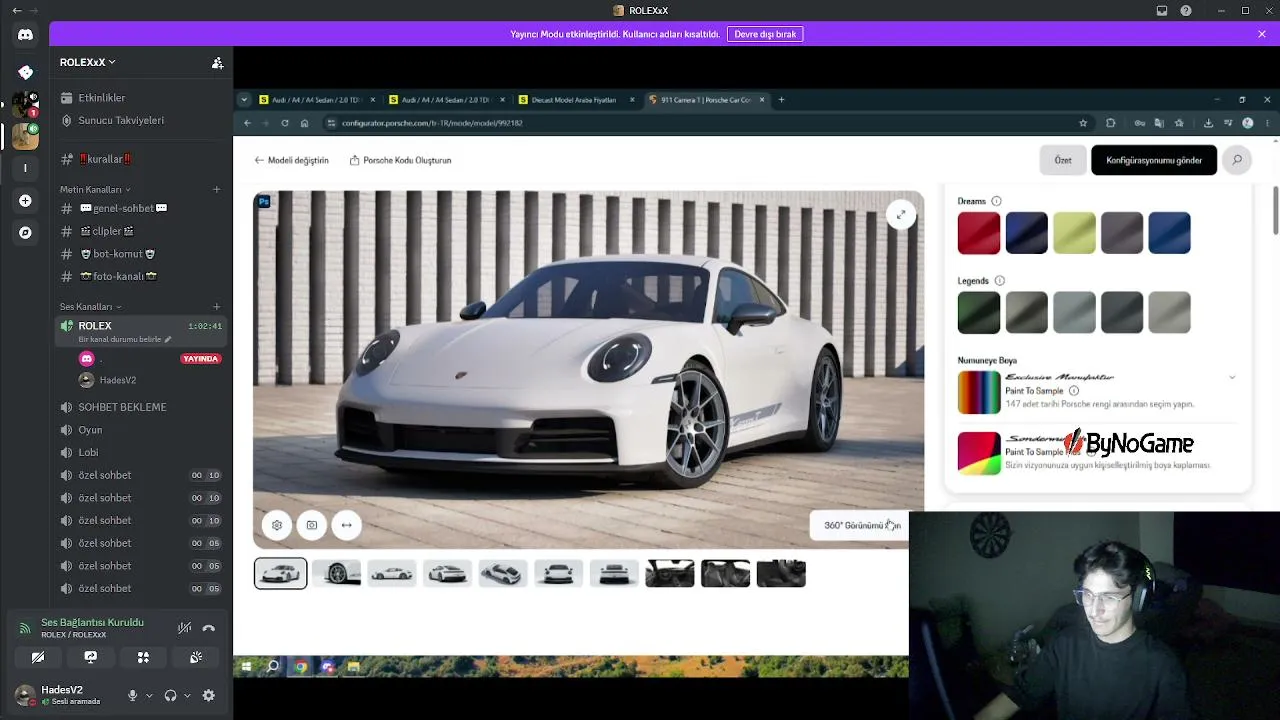Bookmark this page with star icon
The height and width of the screenshot is (720, 1280).
coord(1083,123)
